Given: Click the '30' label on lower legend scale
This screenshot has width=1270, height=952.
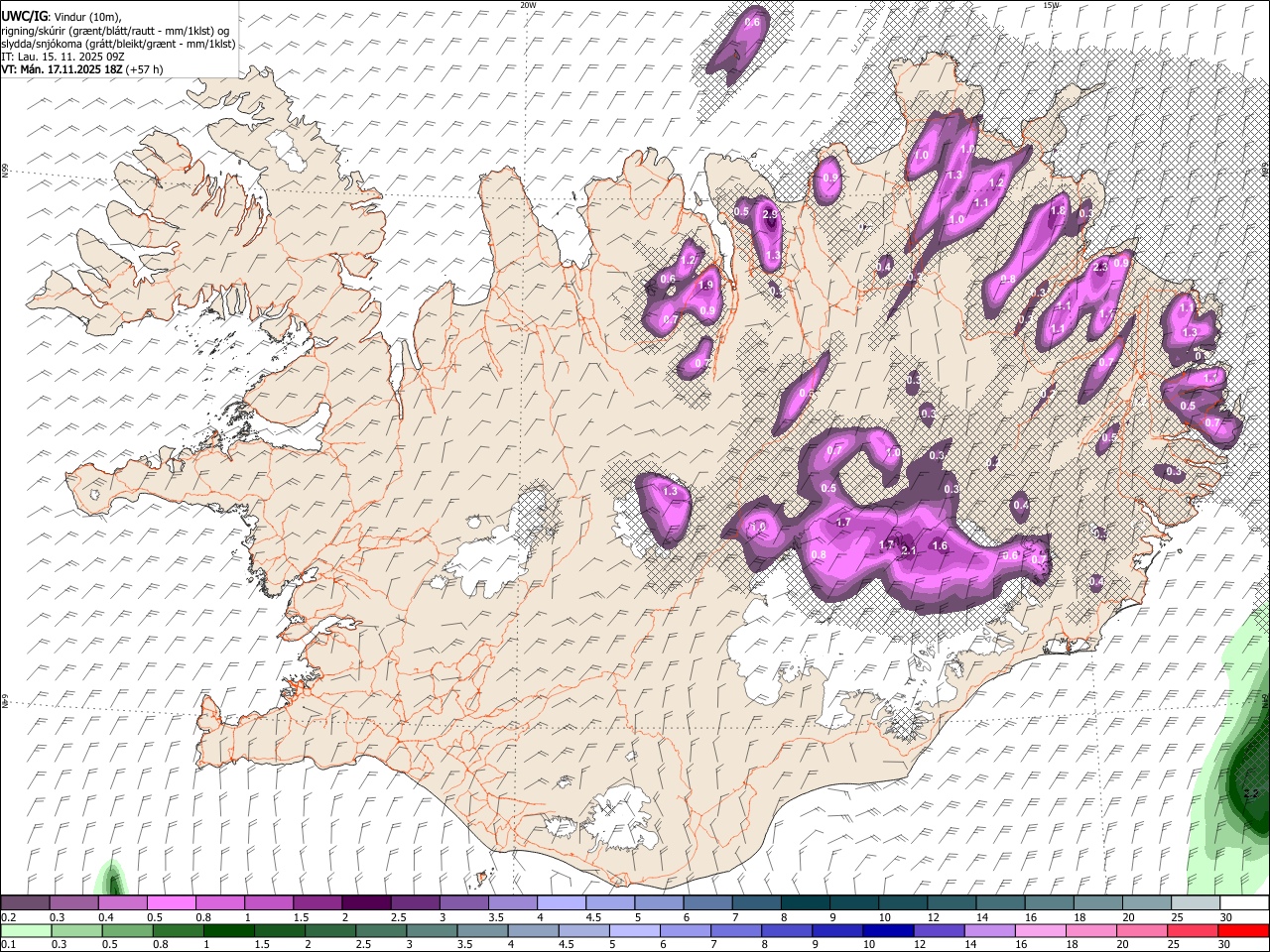Looking at the screenshot, I should point(1223,944).
